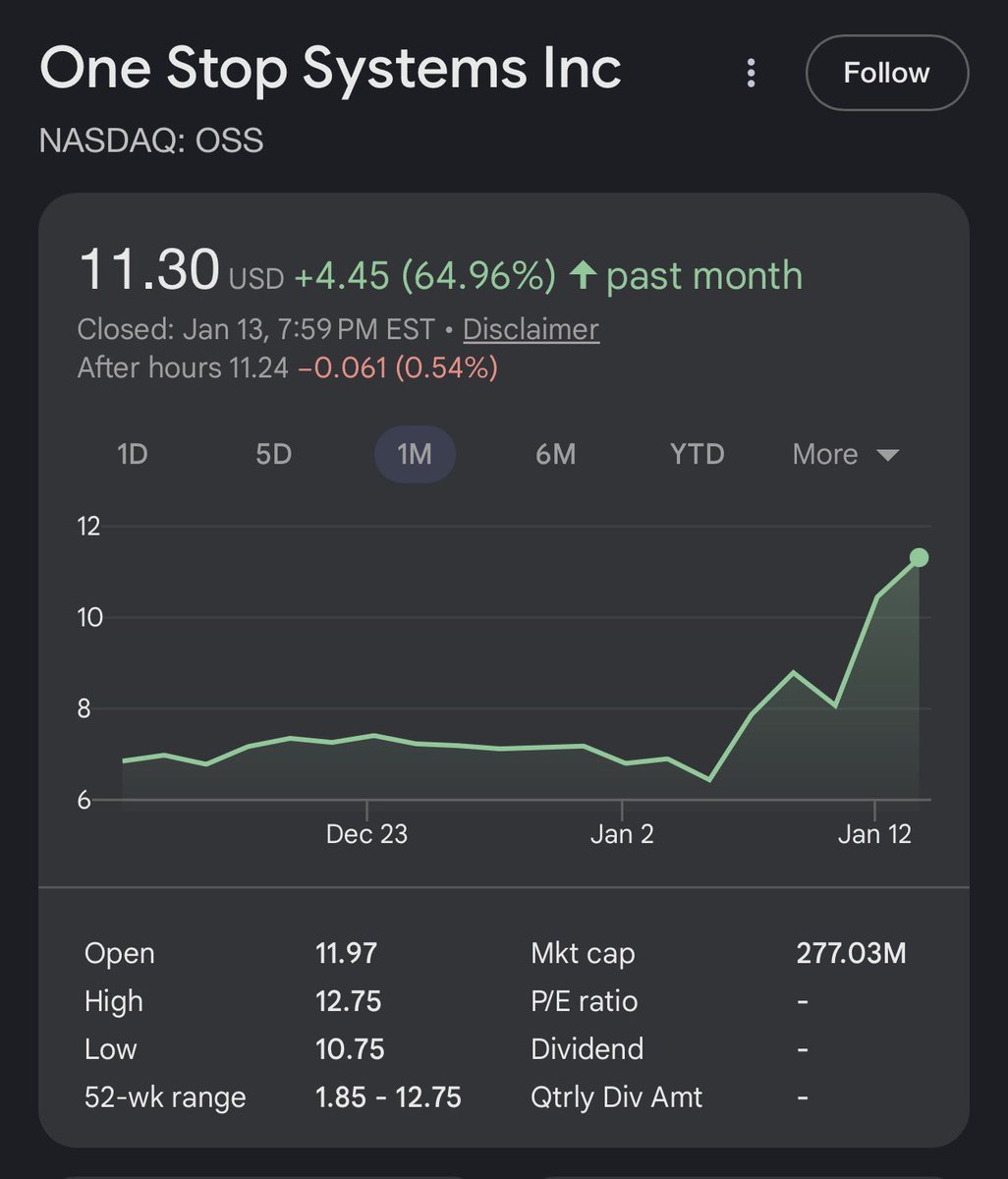
Task: Click the One Stop Systems Inc title
Action: point(330,69)
